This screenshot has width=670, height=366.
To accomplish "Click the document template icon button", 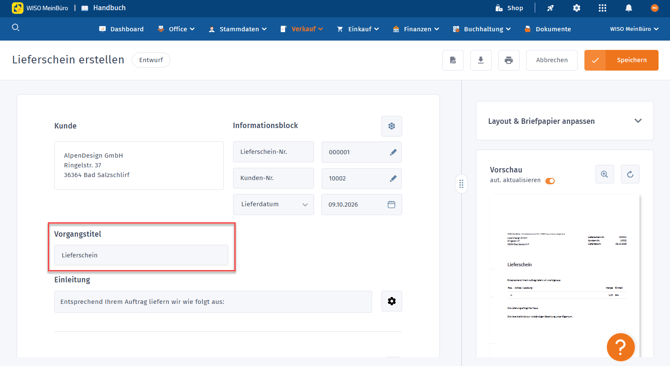I will (x=453, y=60).
